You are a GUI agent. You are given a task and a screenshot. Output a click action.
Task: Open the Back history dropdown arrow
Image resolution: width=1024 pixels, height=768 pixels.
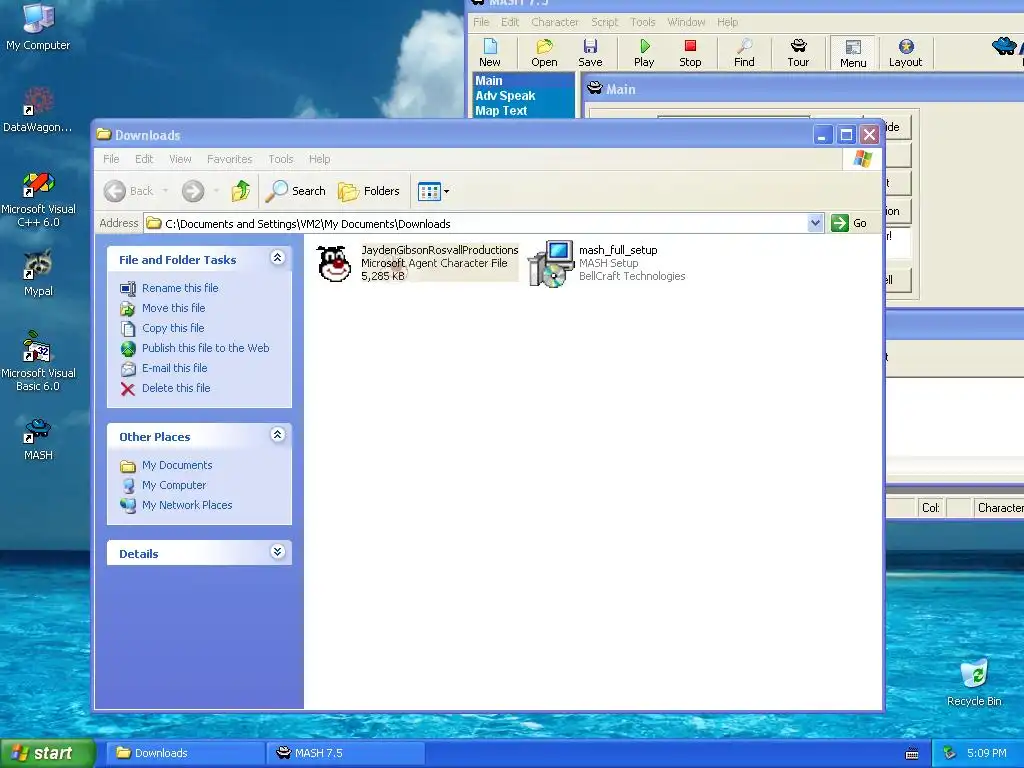[165, 191]
